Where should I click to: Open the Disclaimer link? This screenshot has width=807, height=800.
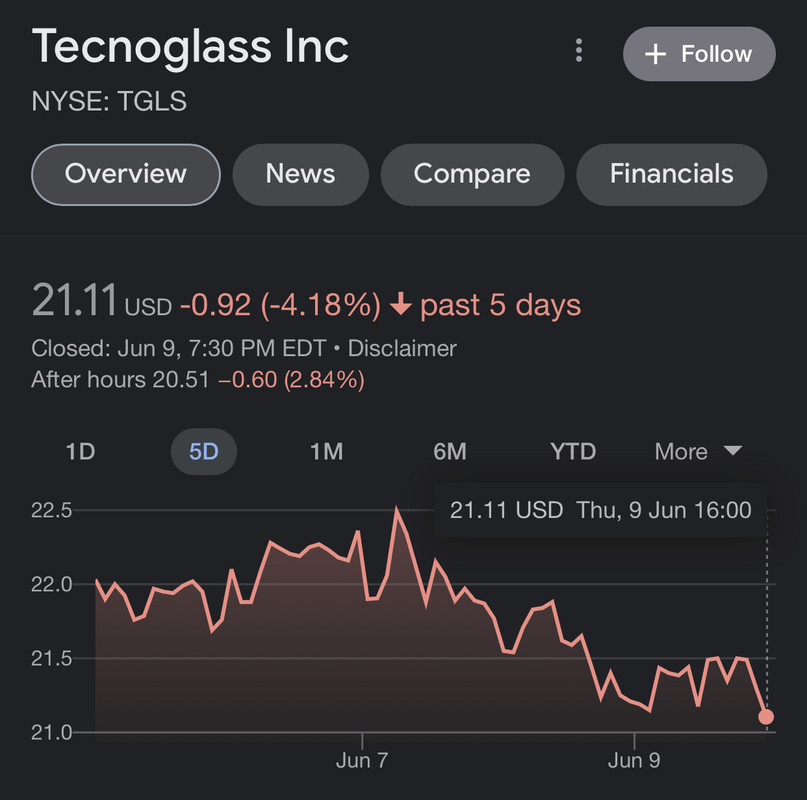(401, 349)
